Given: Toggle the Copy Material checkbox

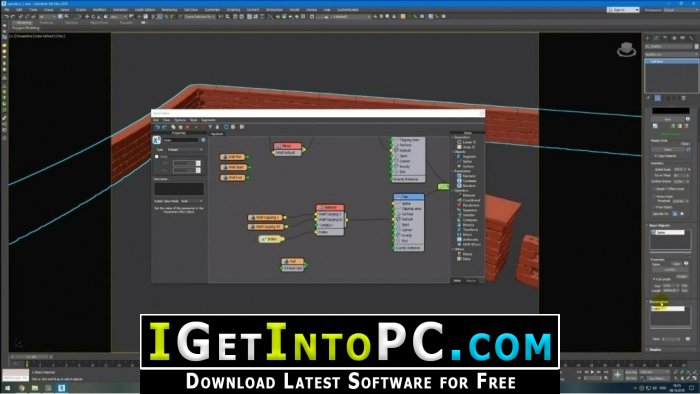Looking at the screenshot, I should click(x=656, y=156).
